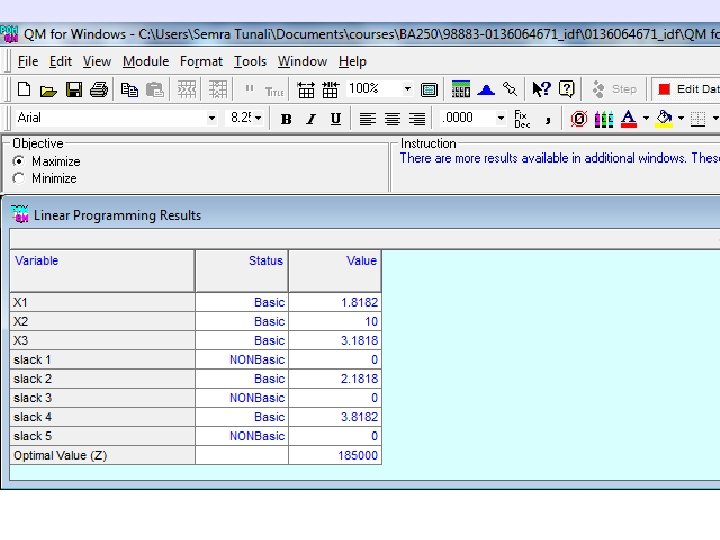Click the slack 3 row label

tap(102, 398)
